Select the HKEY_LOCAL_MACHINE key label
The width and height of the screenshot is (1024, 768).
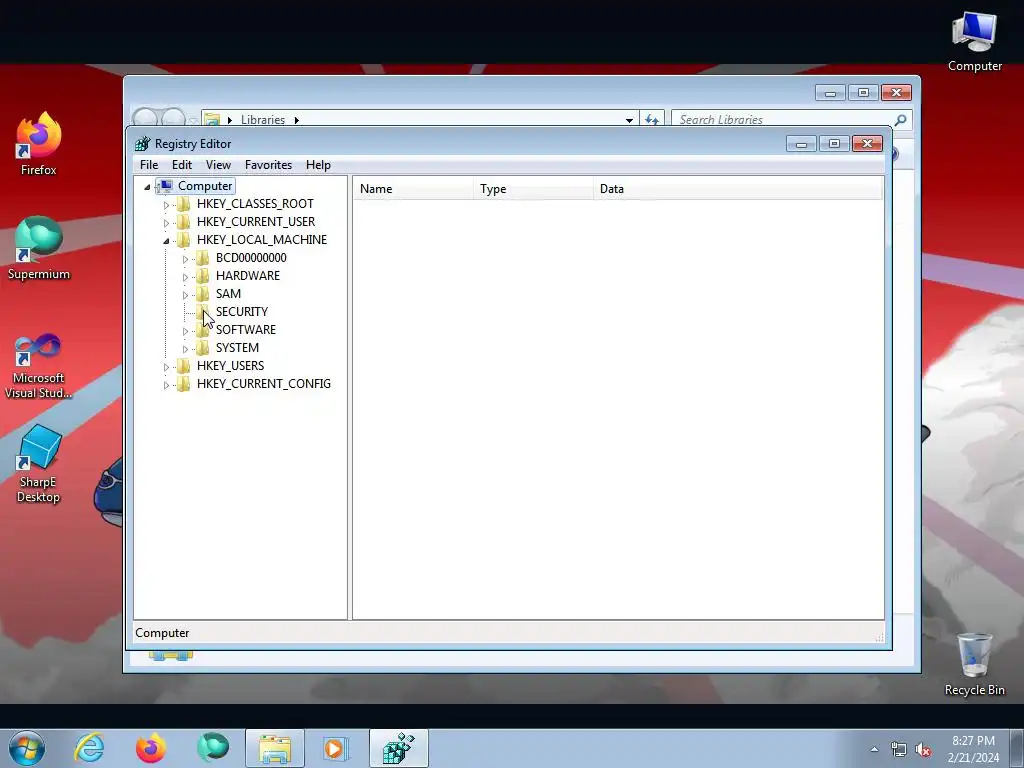pos(262,240)
